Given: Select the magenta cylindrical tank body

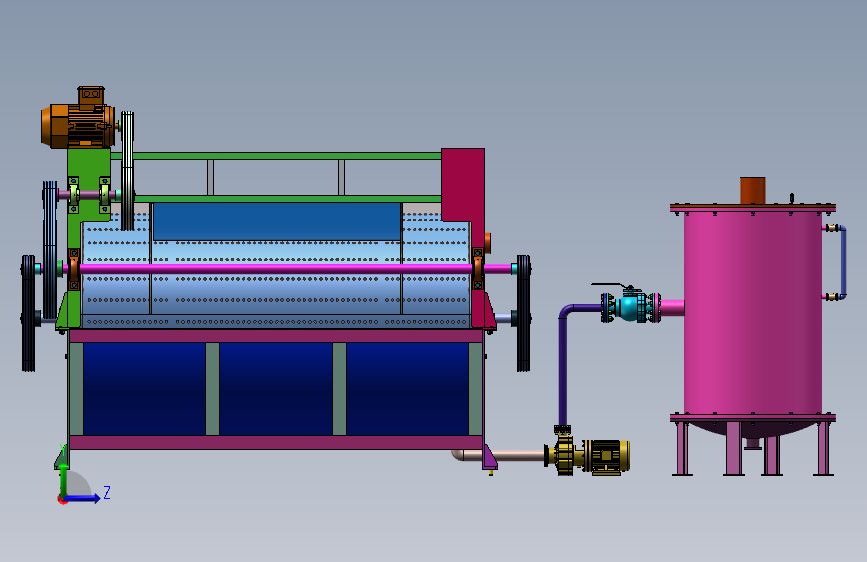Looking at the screenshot, I should [753, 313].
